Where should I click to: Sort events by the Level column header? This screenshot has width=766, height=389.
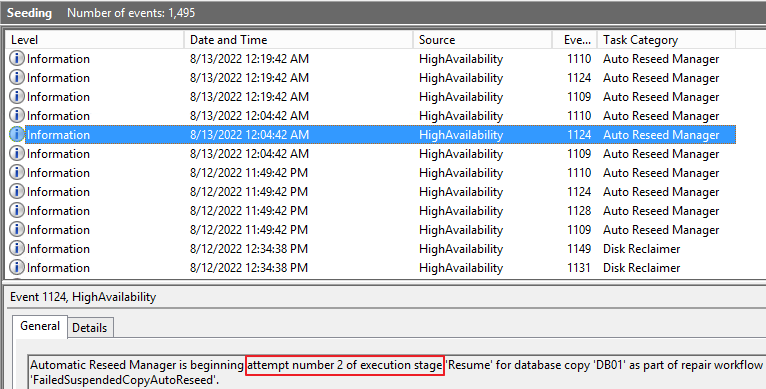click(95, 40)
